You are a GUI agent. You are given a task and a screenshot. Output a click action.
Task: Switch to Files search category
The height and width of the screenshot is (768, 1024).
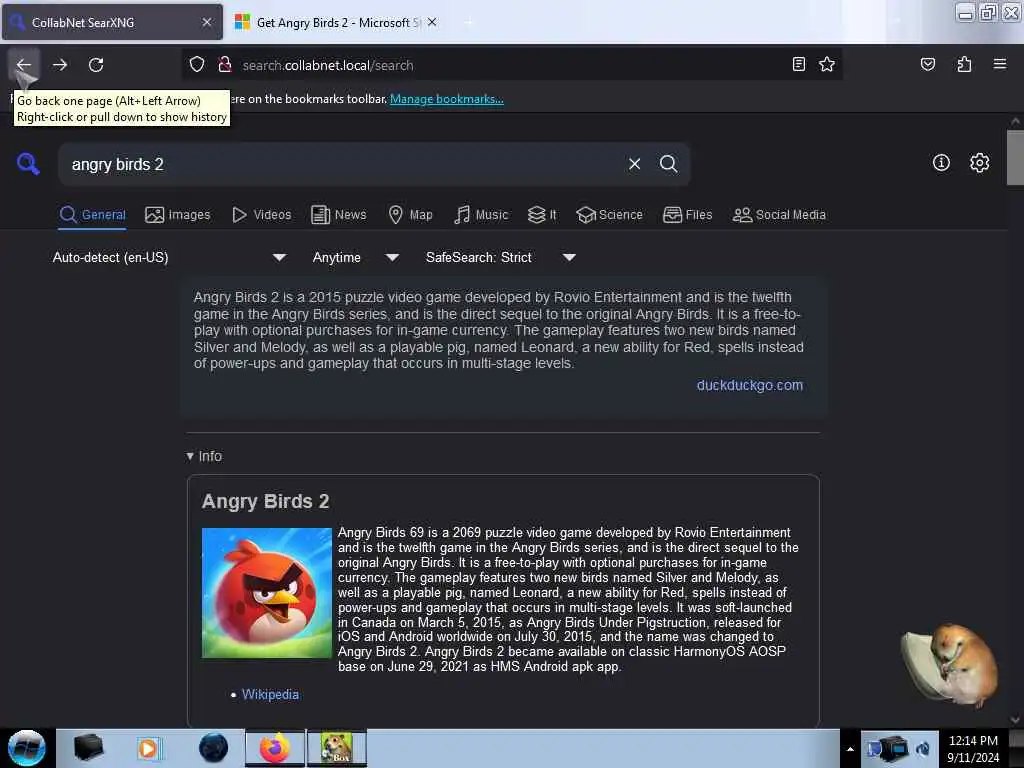click(x=687, y=214)
